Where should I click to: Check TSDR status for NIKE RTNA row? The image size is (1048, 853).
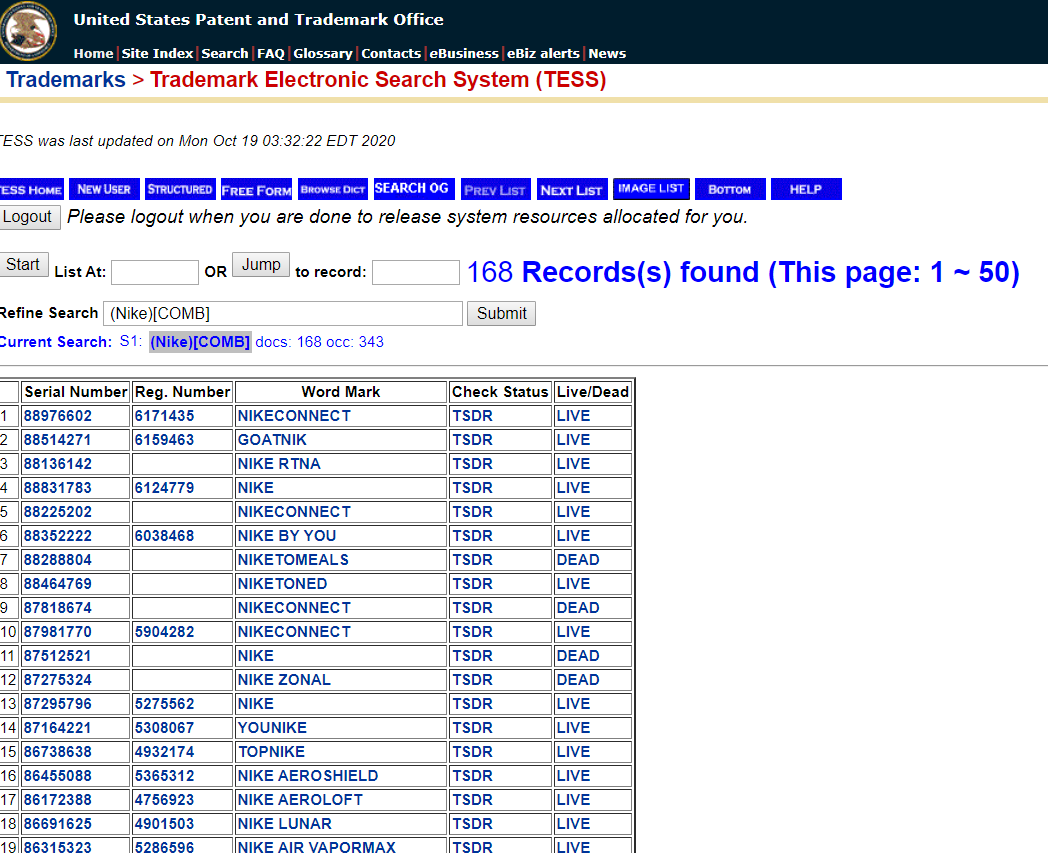pyautogui.click(x=473, y=464)
